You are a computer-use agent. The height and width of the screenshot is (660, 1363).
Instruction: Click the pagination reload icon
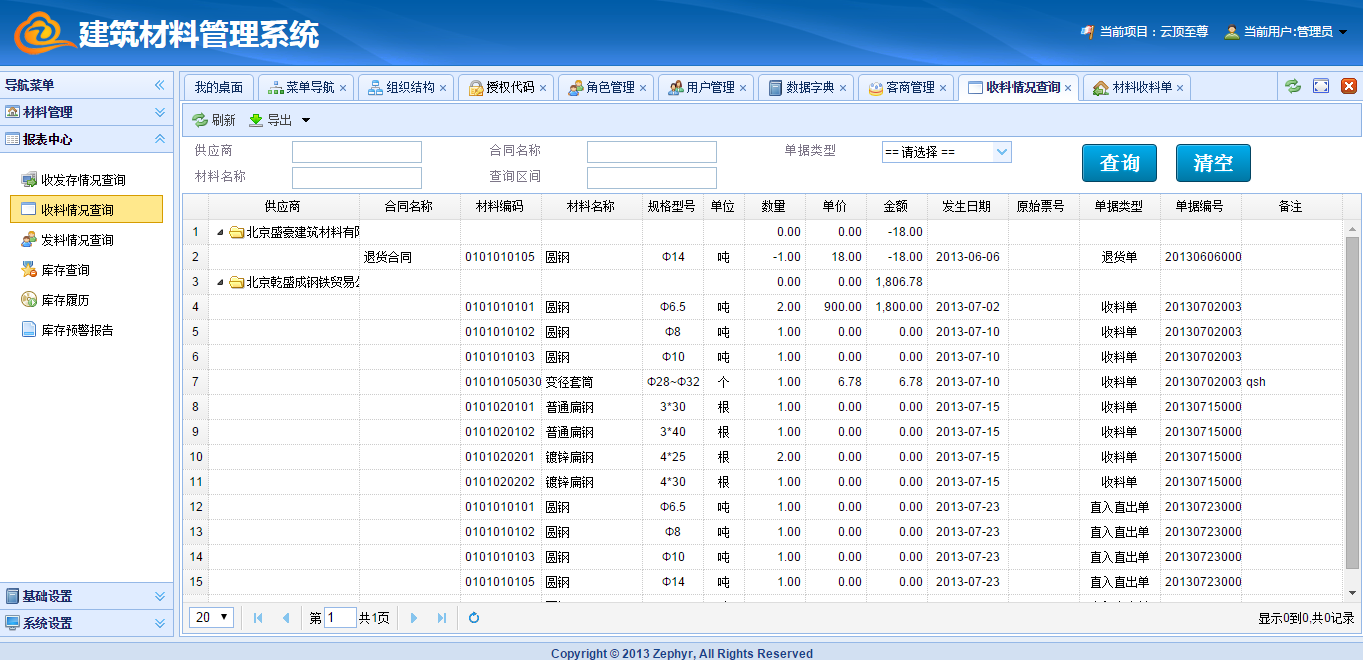[474, 618]
